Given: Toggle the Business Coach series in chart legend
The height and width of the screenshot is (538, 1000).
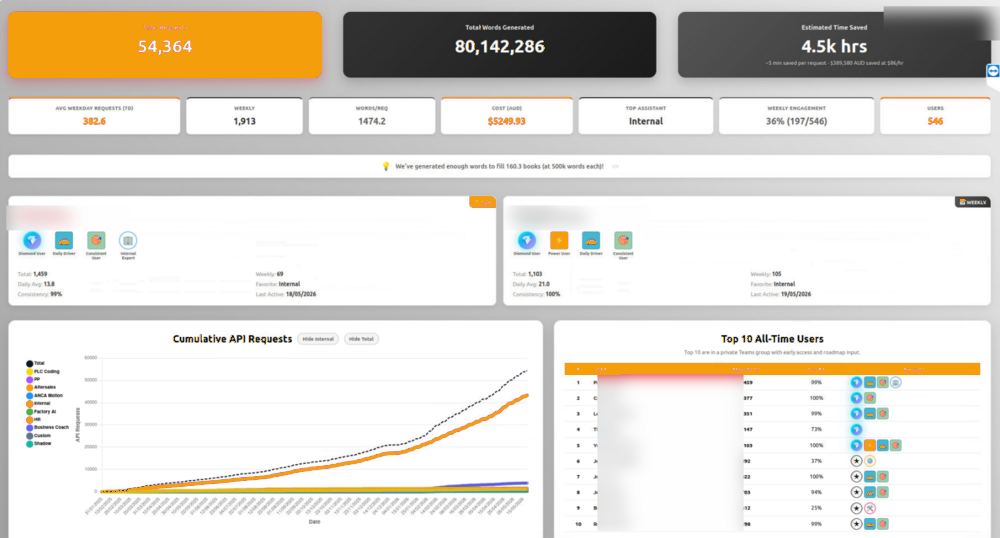Looking at the screenshot, I should (47, 427).
